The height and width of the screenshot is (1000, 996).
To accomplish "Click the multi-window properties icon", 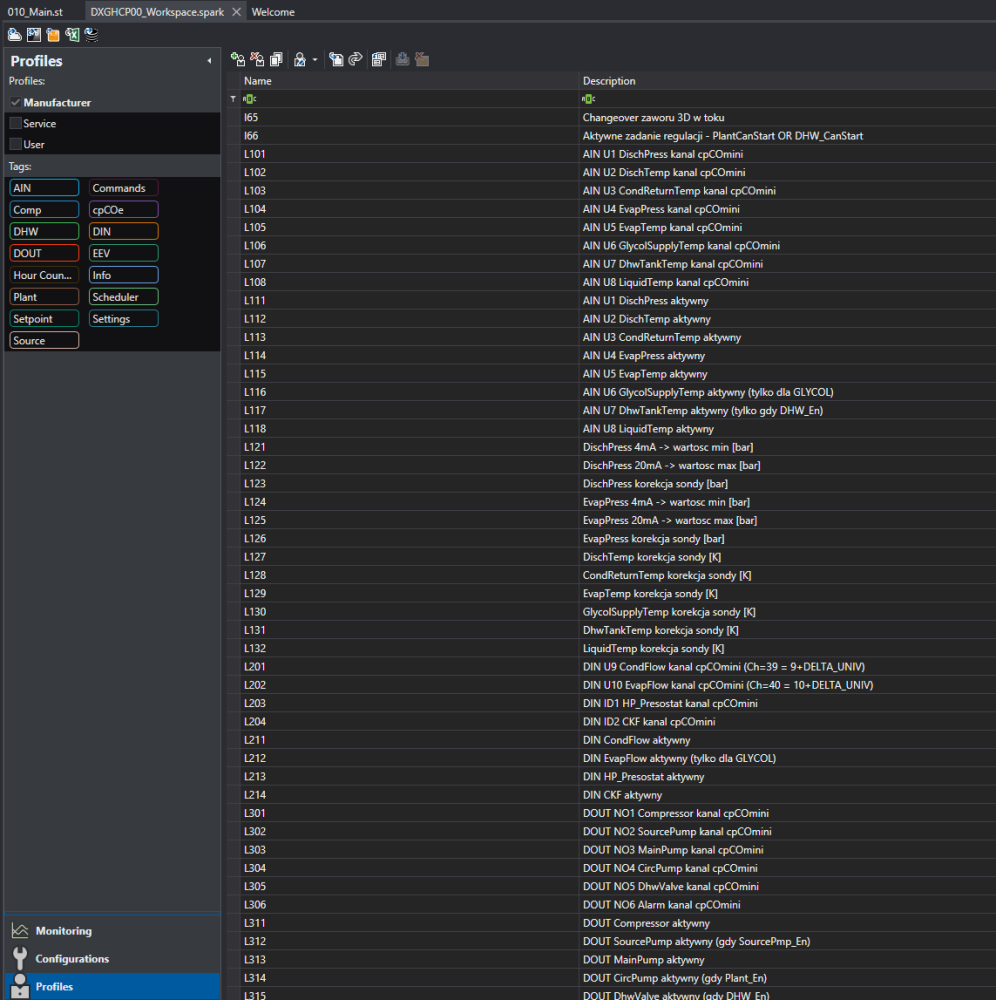I will coord(379,59).
